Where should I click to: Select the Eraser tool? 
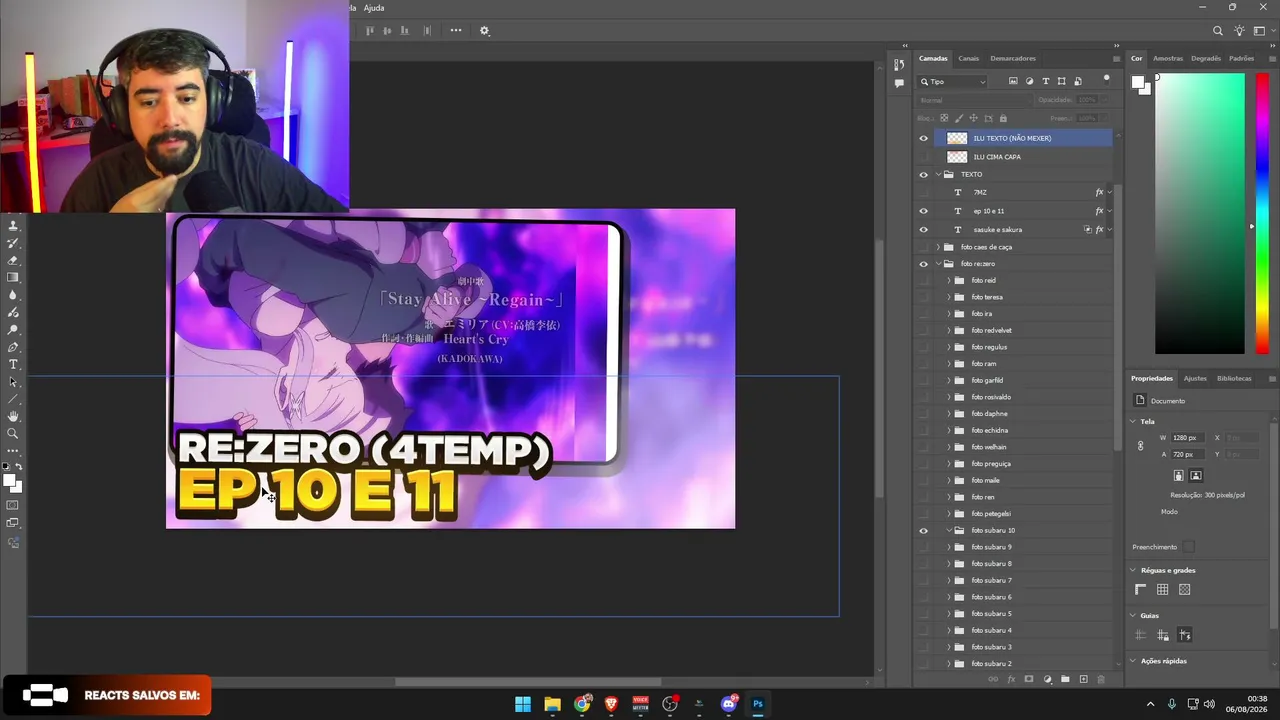[13, 260]
